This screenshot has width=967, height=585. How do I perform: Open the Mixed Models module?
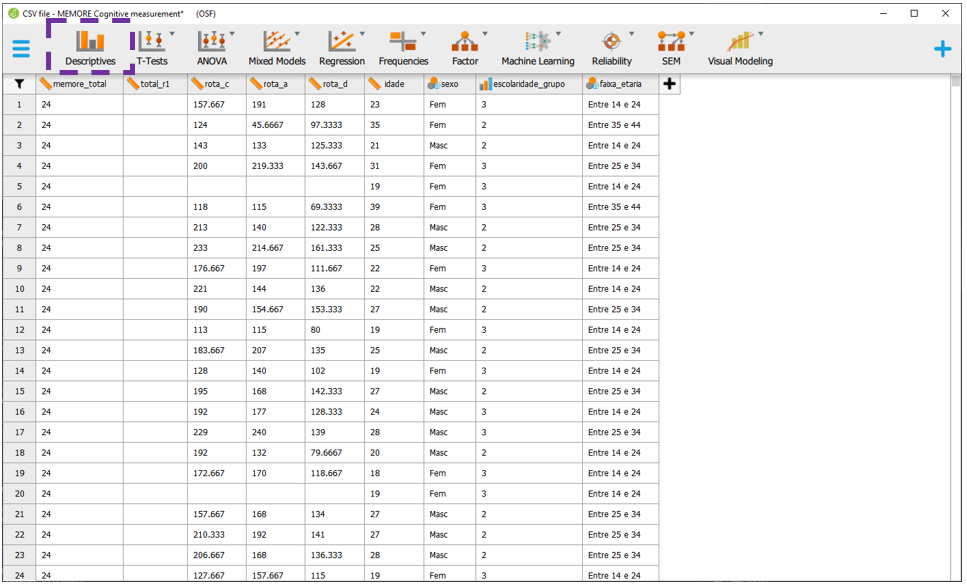pos(276,48)
